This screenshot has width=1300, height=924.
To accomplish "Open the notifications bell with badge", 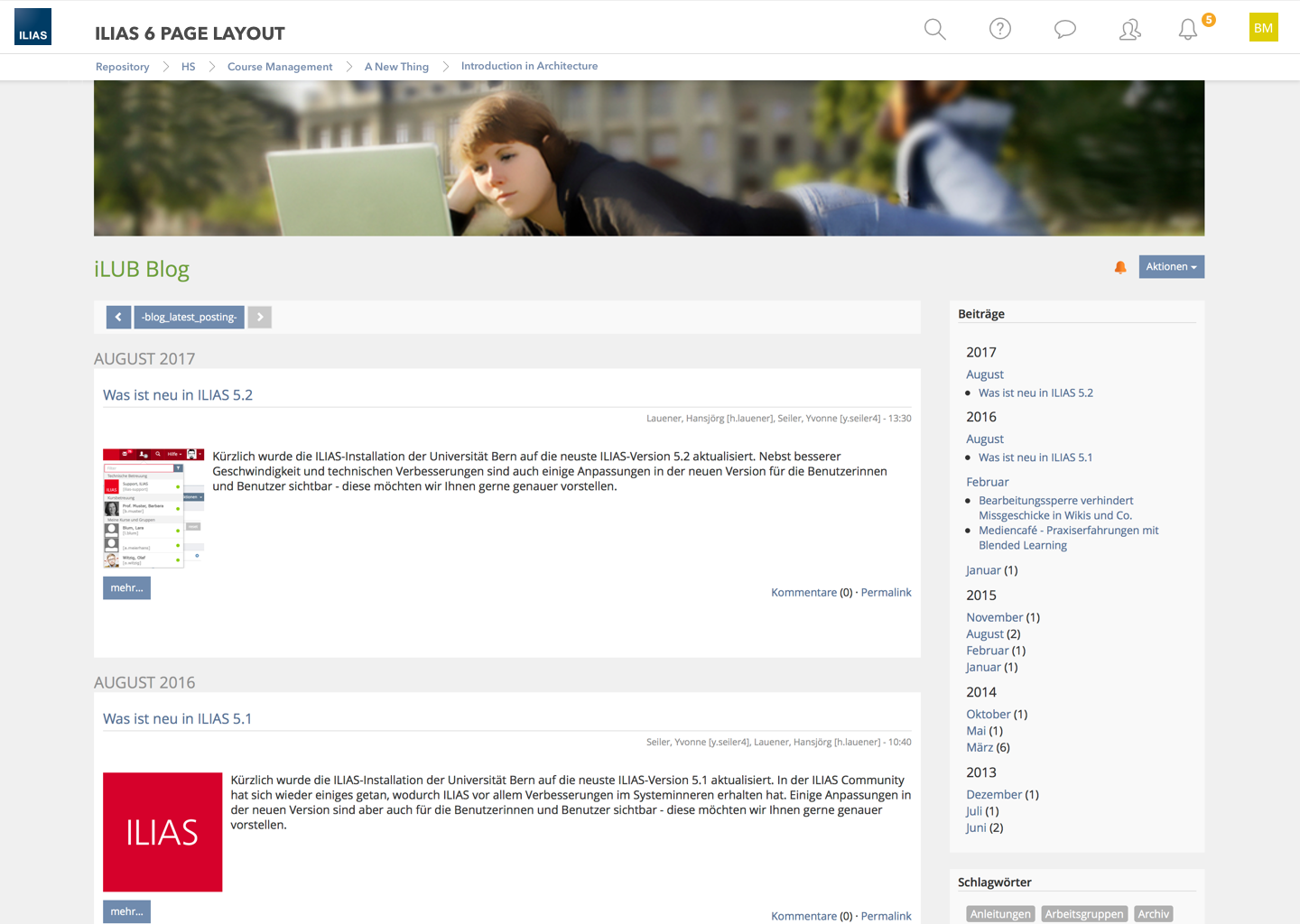I will [1188, 30].
